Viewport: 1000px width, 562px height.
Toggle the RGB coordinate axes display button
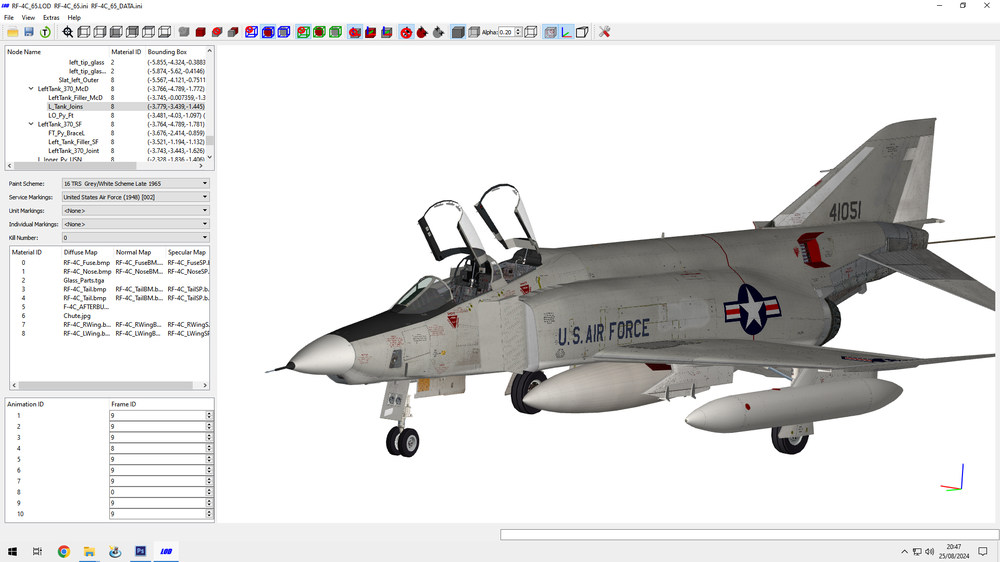(566, 32)
